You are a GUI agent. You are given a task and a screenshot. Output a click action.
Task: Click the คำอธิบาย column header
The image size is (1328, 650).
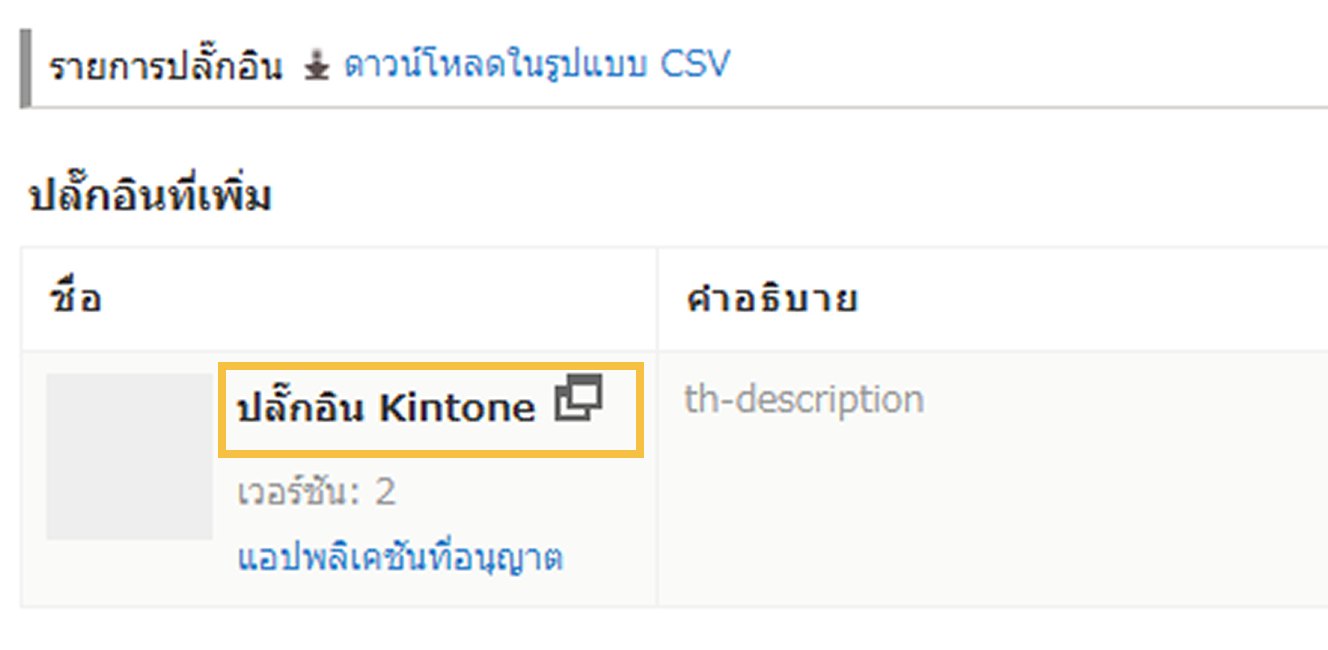[x=770, y=298]
